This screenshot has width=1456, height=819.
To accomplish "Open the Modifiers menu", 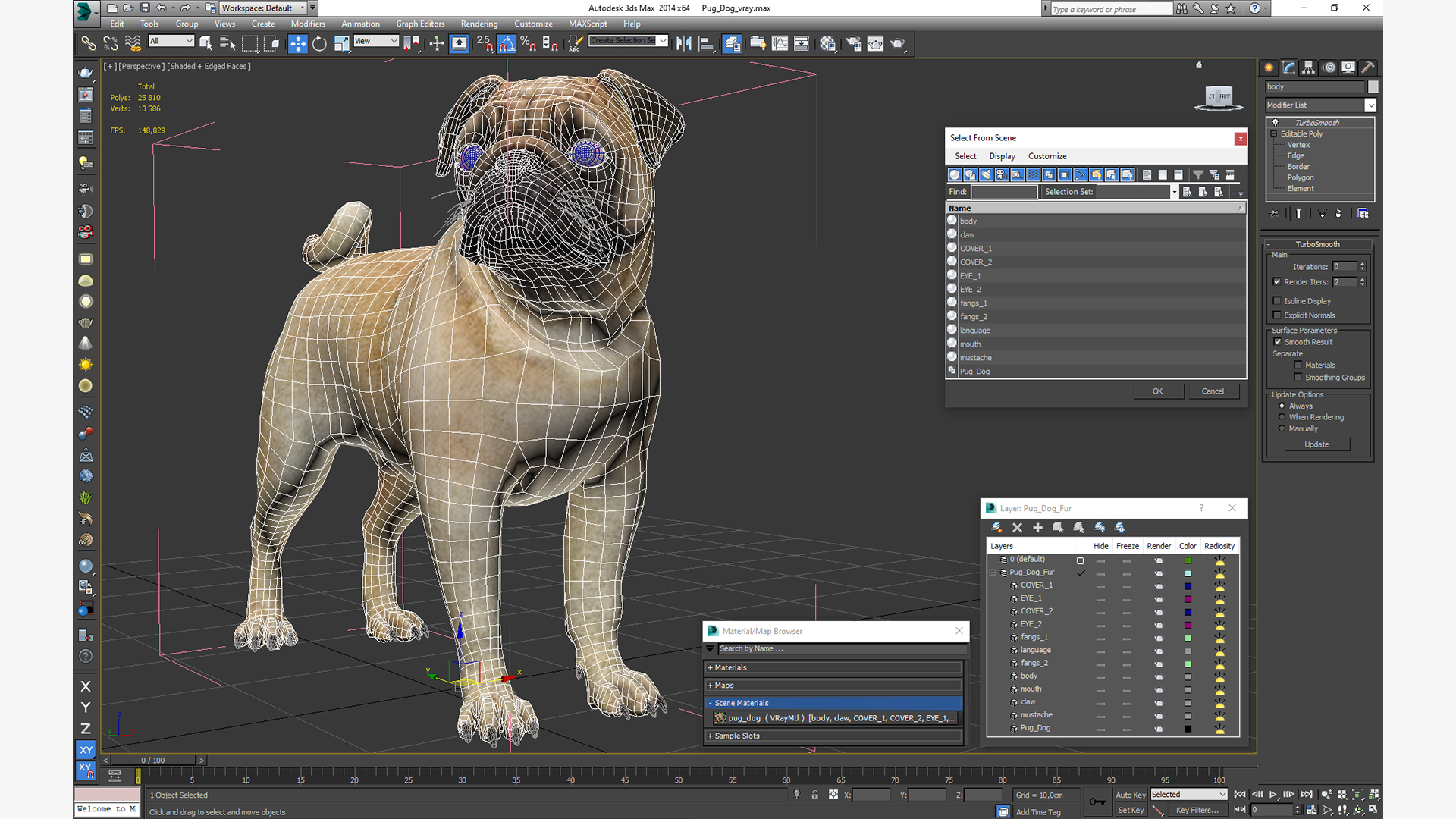I will 308,24.
